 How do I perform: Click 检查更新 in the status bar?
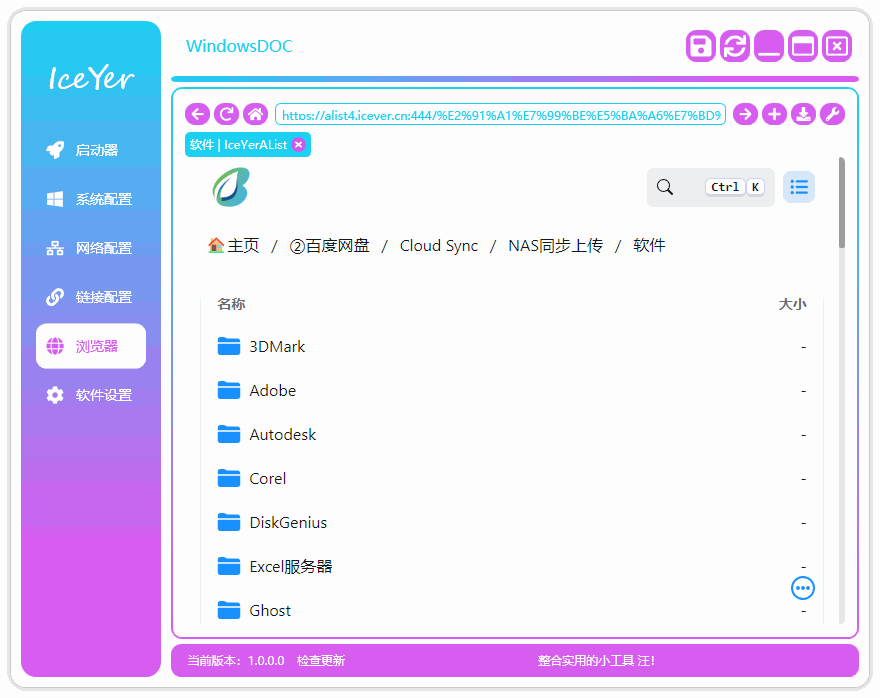click(320, 660)
